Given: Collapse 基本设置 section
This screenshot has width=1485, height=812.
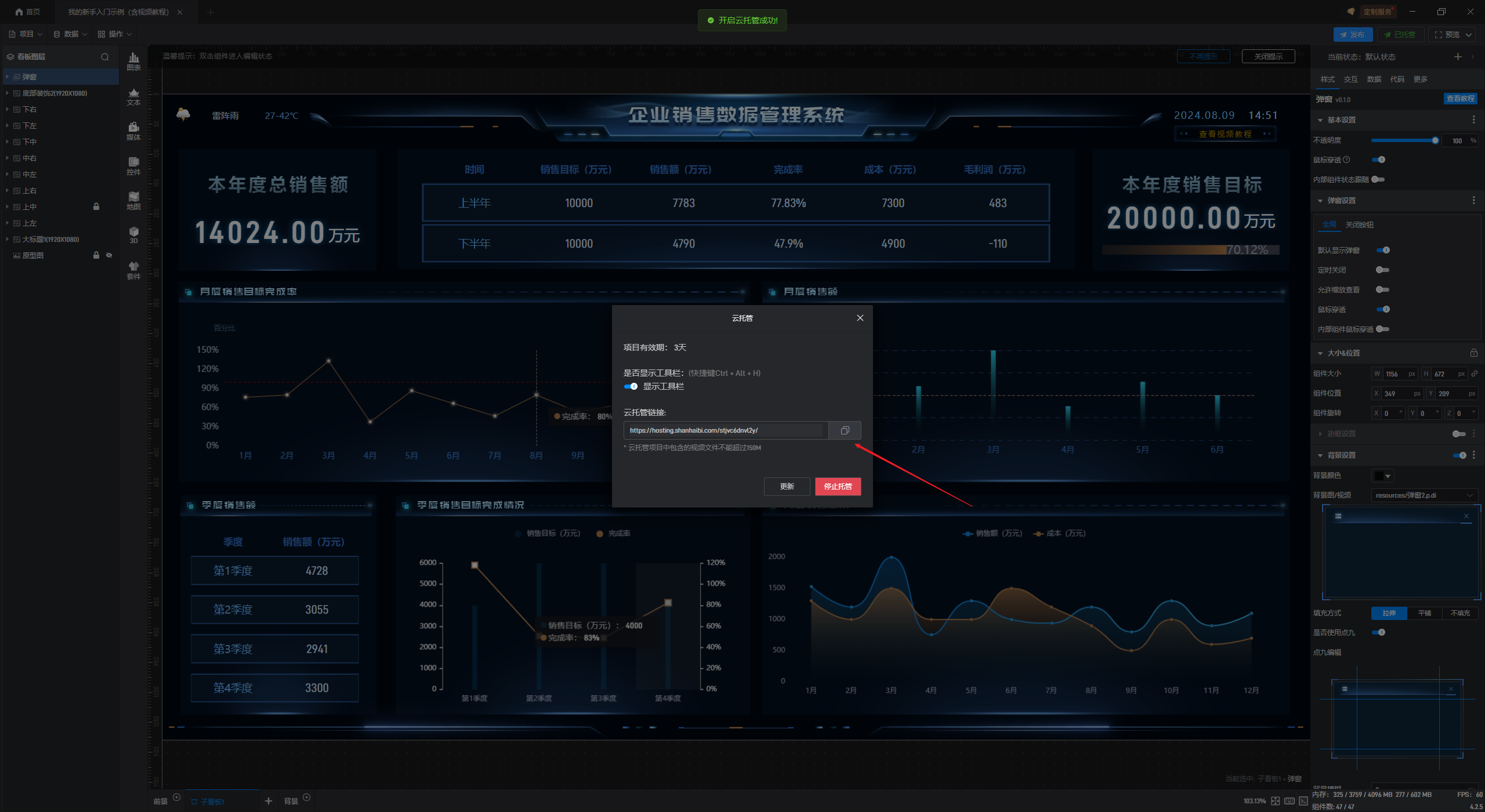Looking at the screenshot, I should [1320, 120].
